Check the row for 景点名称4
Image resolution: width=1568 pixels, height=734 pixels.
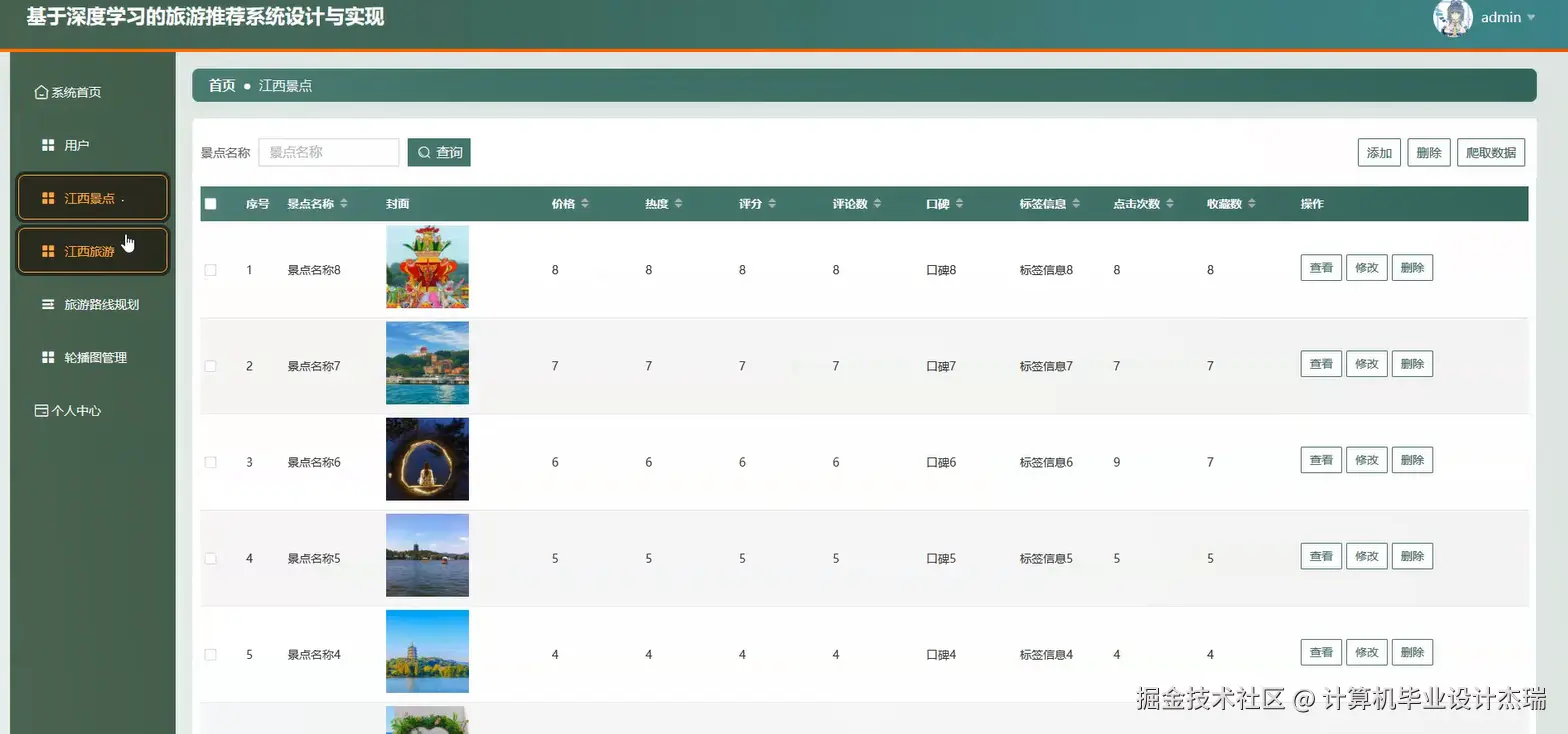coord(210,654)
